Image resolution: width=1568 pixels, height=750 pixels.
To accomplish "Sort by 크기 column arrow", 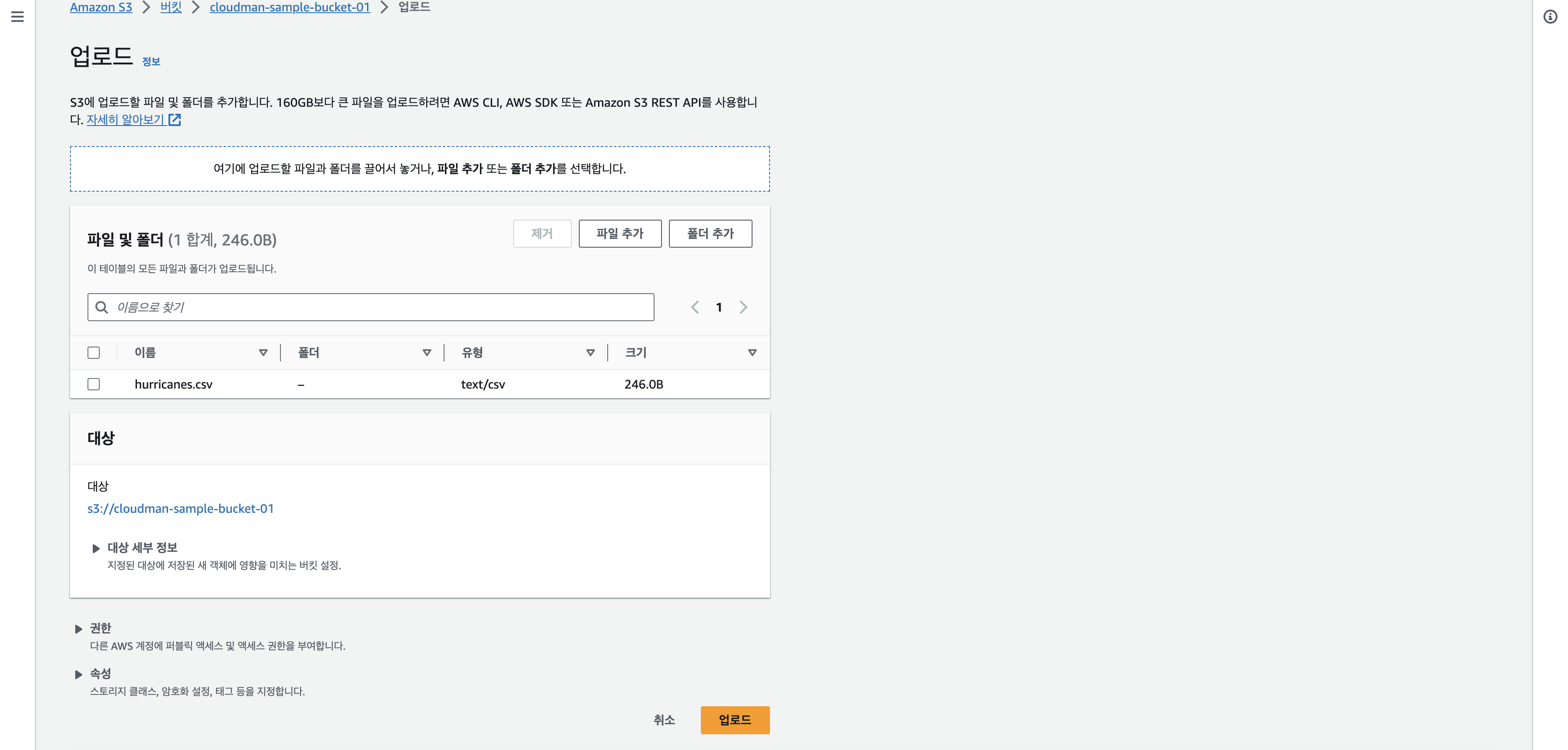I will click(x=752, y=353).
